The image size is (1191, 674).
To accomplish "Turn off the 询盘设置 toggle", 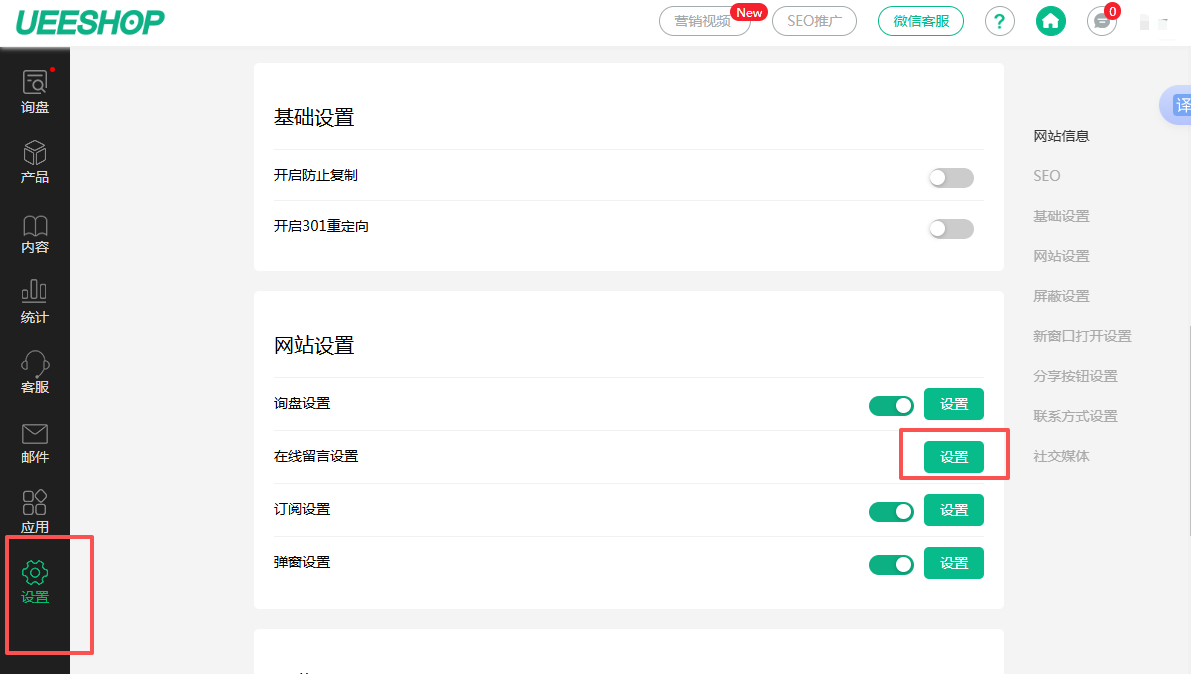I will point(891,405).
